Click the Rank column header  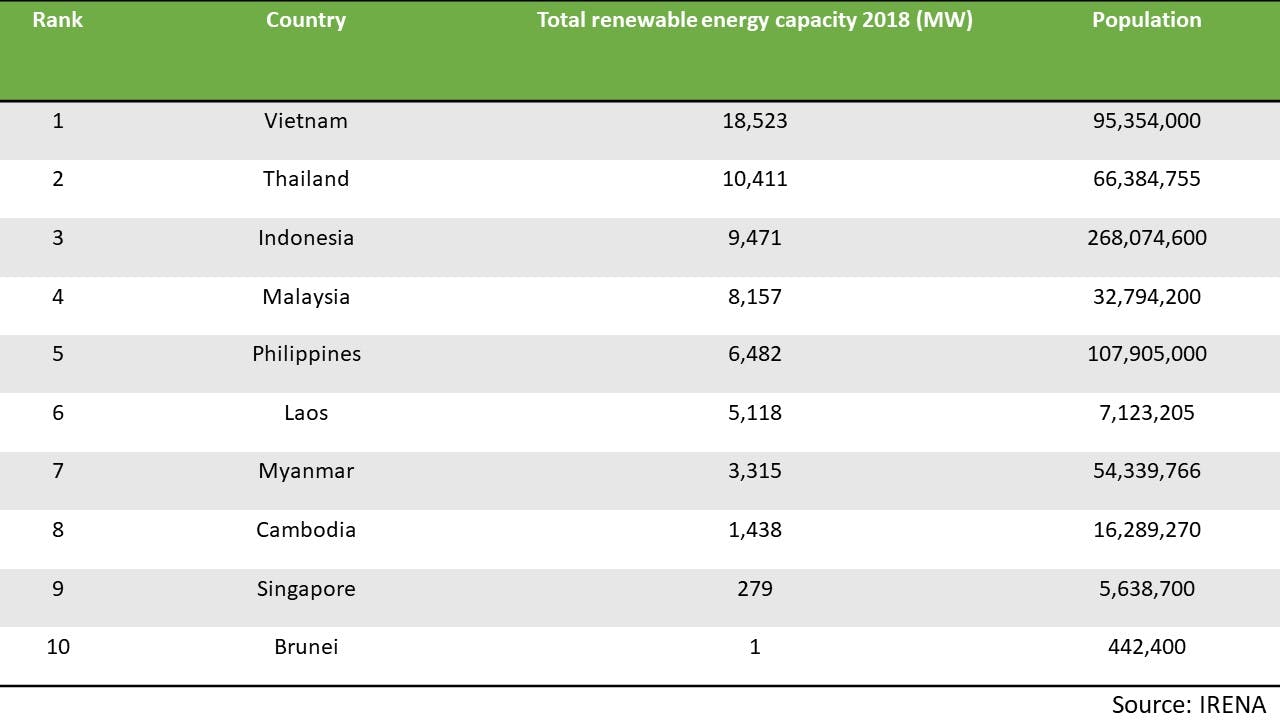point(57,19)
